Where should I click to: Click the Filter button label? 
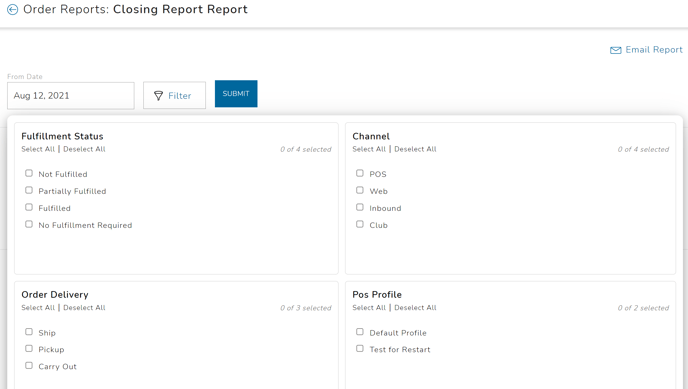179,96
